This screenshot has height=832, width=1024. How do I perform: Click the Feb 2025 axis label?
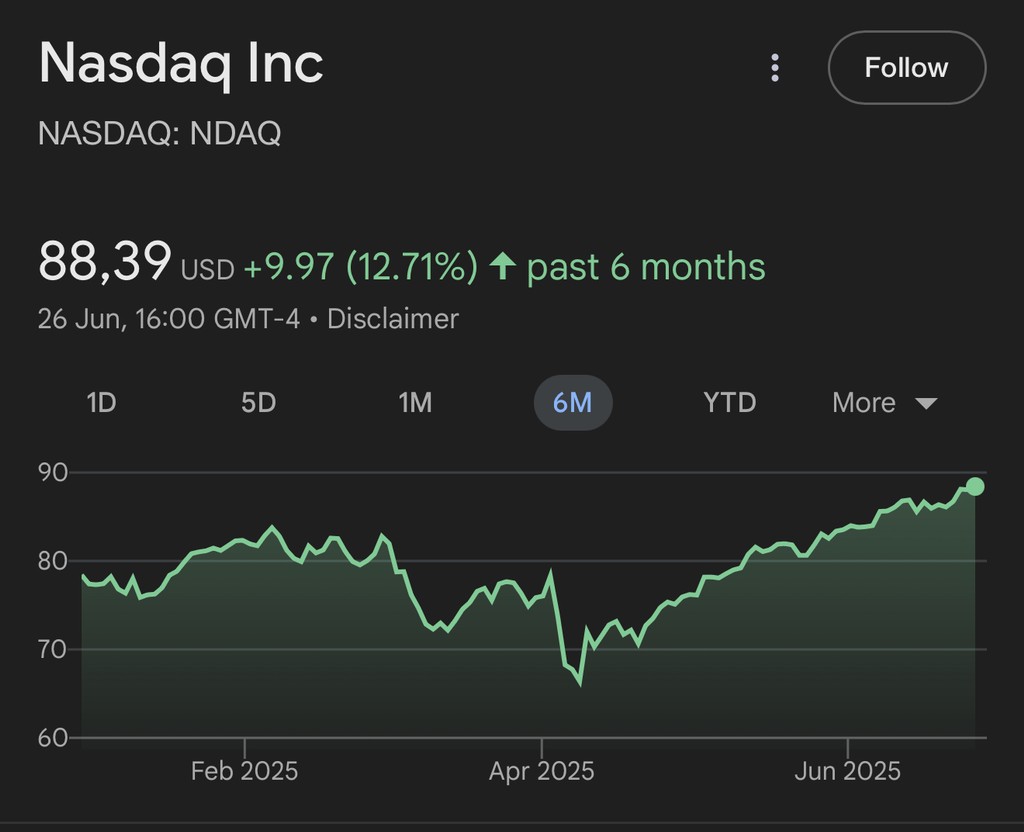244,771
